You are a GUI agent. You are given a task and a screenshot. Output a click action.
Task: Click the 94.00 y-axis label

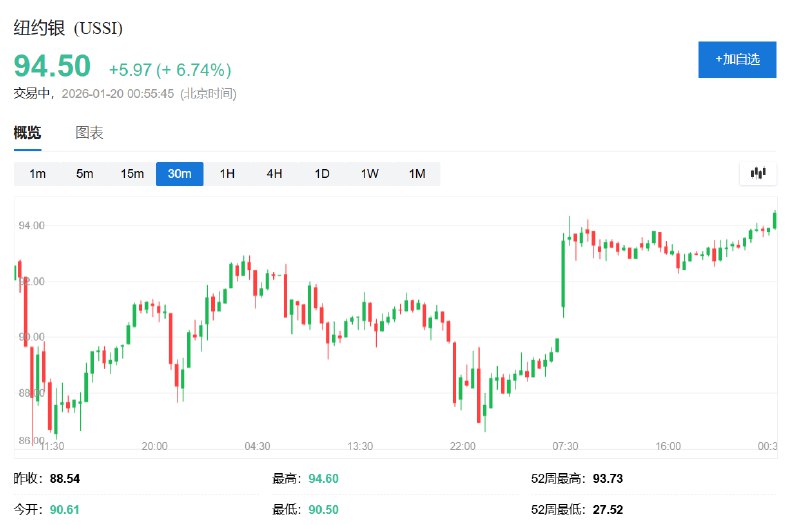point(32,226)
